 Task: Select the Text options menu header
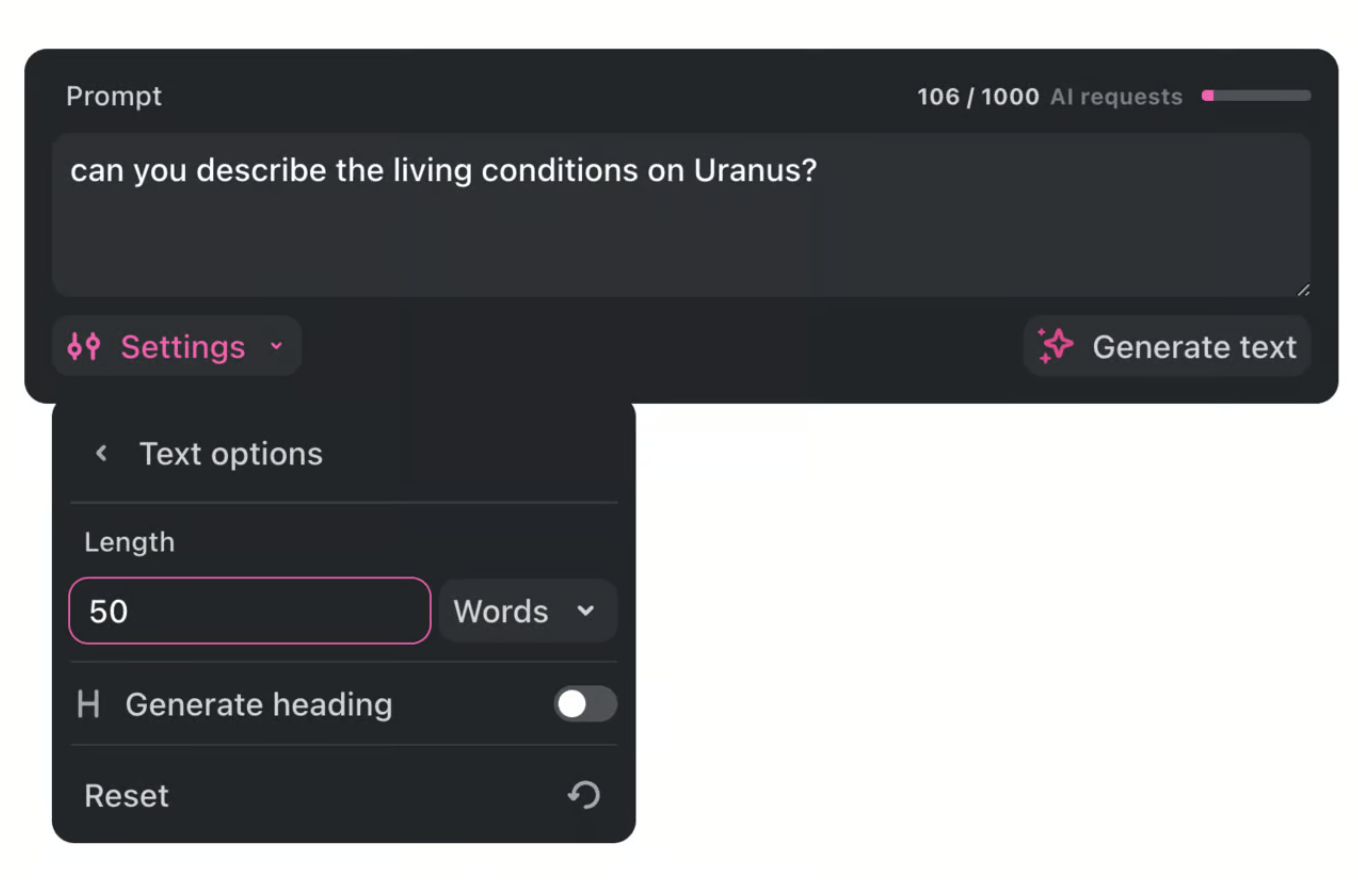(x=231, y=454)
